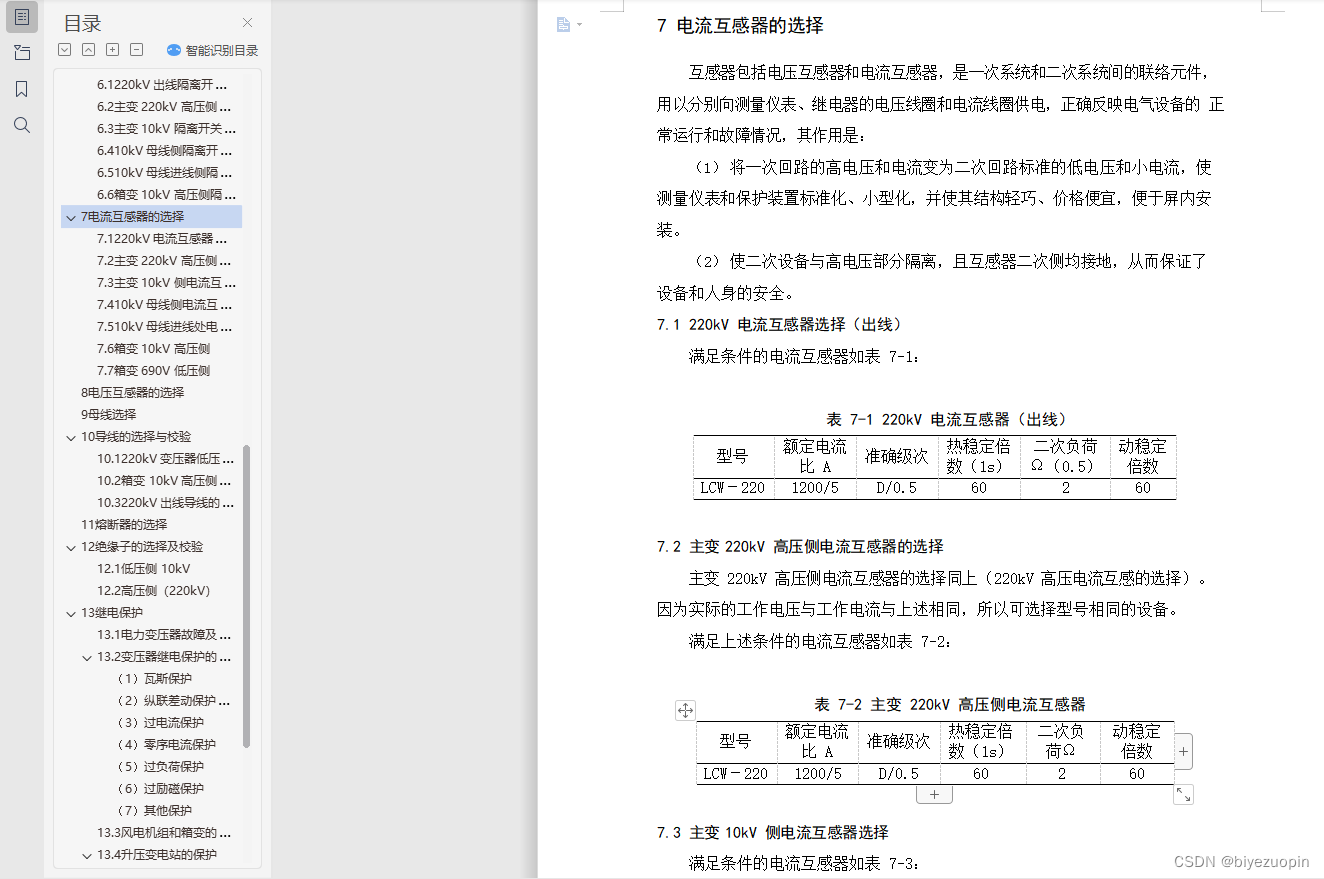Viewport: 1324px width, 879px height.
Task: Click the heading 7.3 主变 10kV 侧电流互感器选择
Action: coord(772,832)
